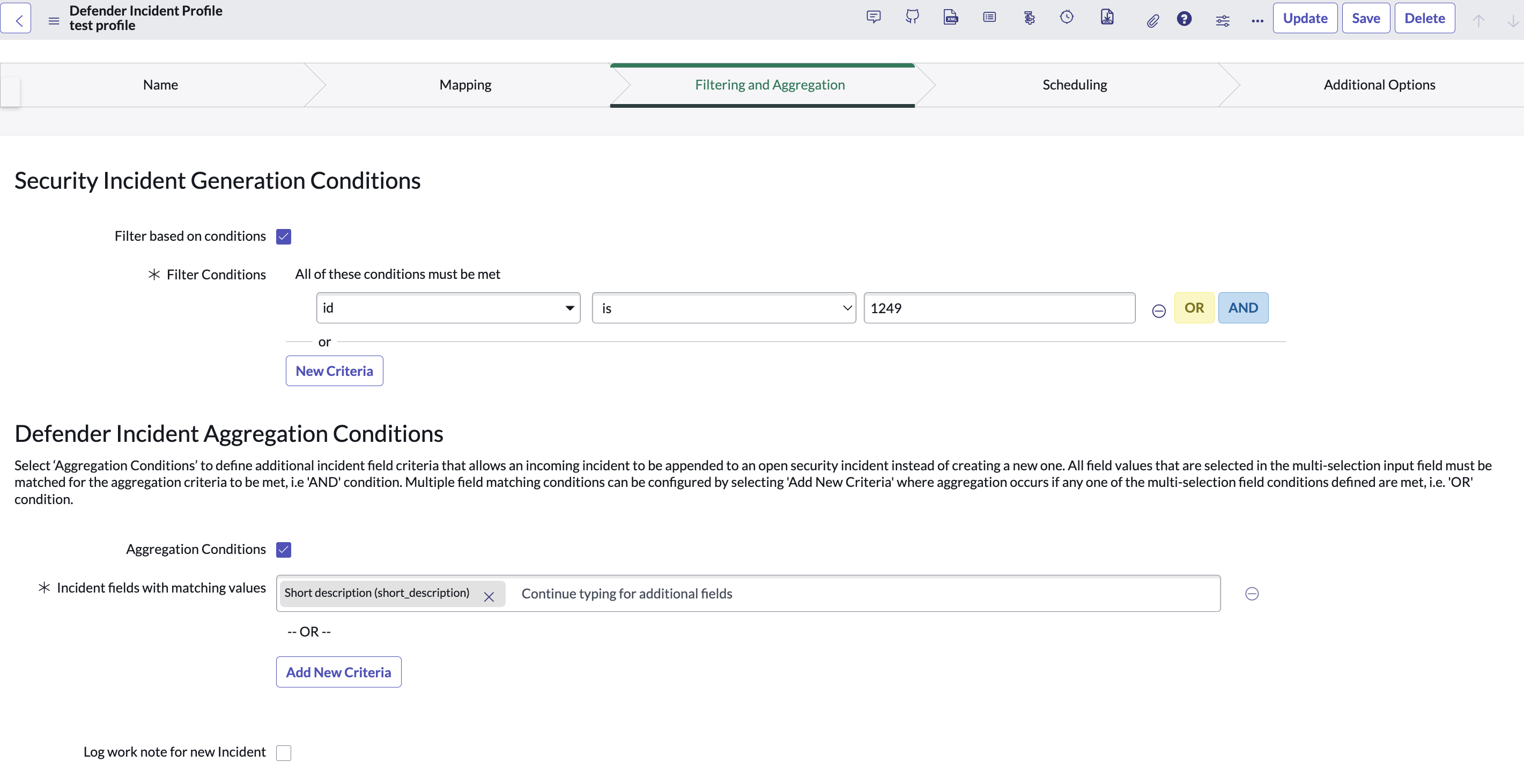The image size is (1524, 784).
Task: Open the Name step tab
Action: click(x=160, y=85)
